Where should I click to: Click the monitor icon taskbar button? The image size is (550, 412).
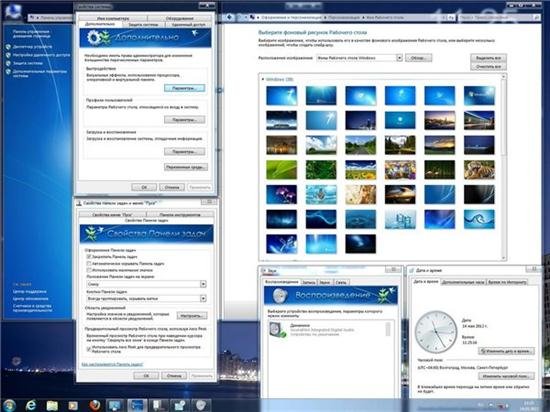point(115,405)
